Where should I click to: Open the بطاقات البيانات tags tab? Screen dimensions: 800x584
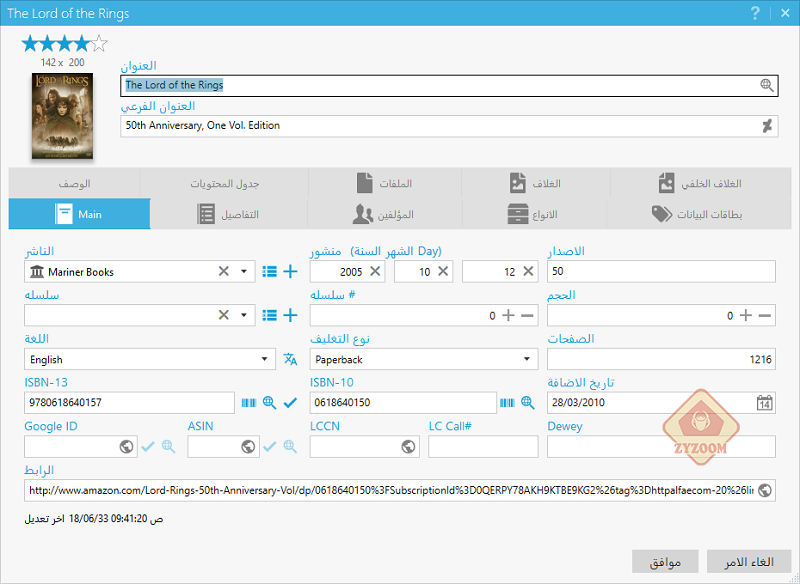click(698, 214)
